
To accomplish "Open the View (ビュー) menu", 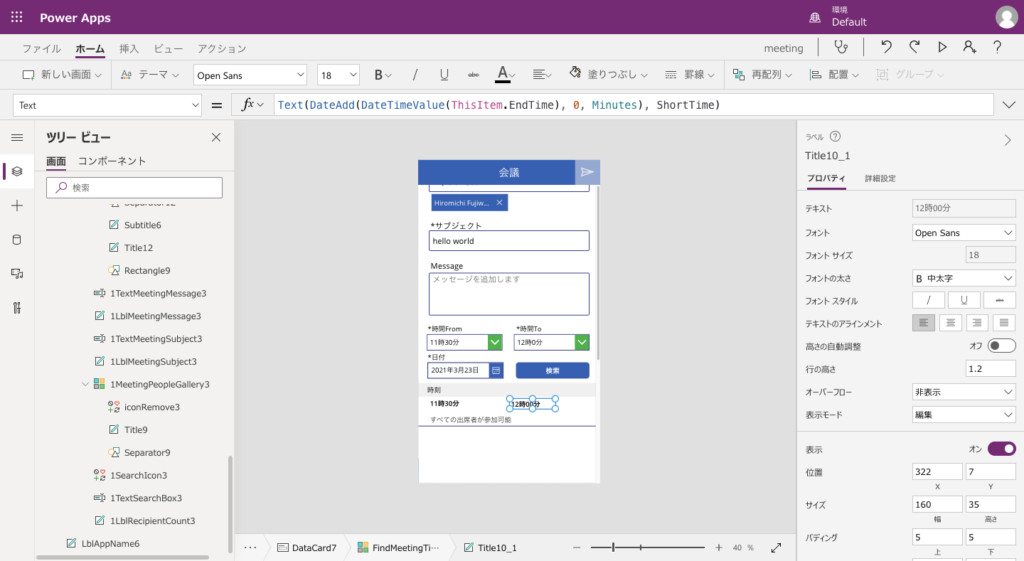I will pyautogui.click(x=168, y=48).
